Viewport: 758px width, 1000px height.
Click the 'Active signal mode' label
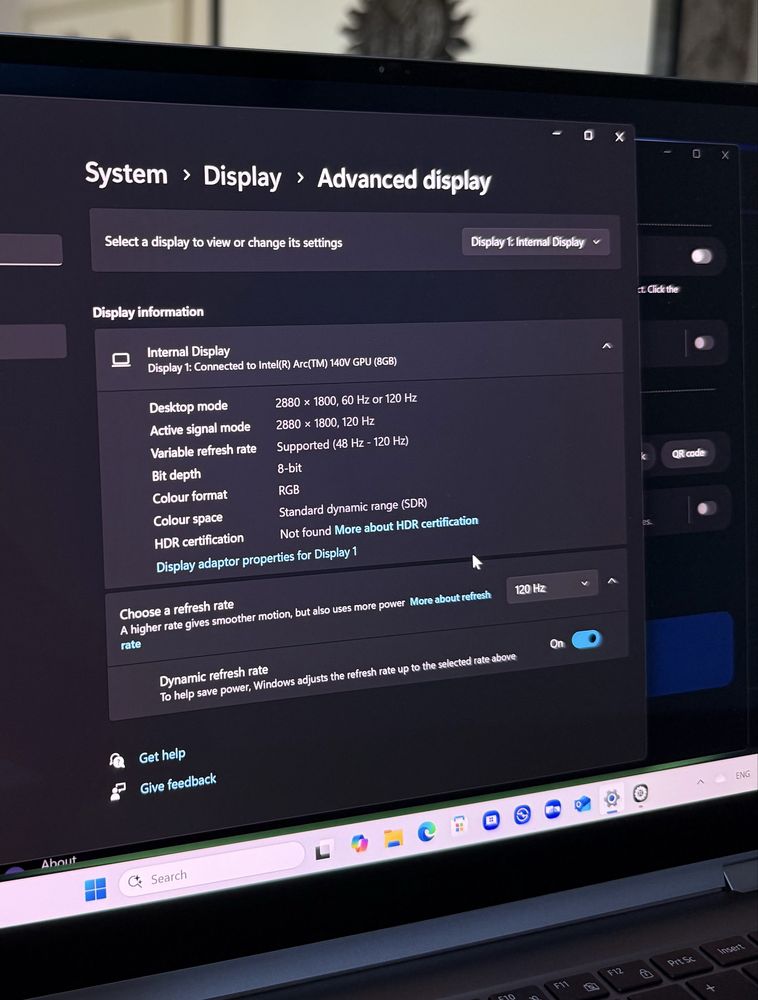[x=200, y=429]
